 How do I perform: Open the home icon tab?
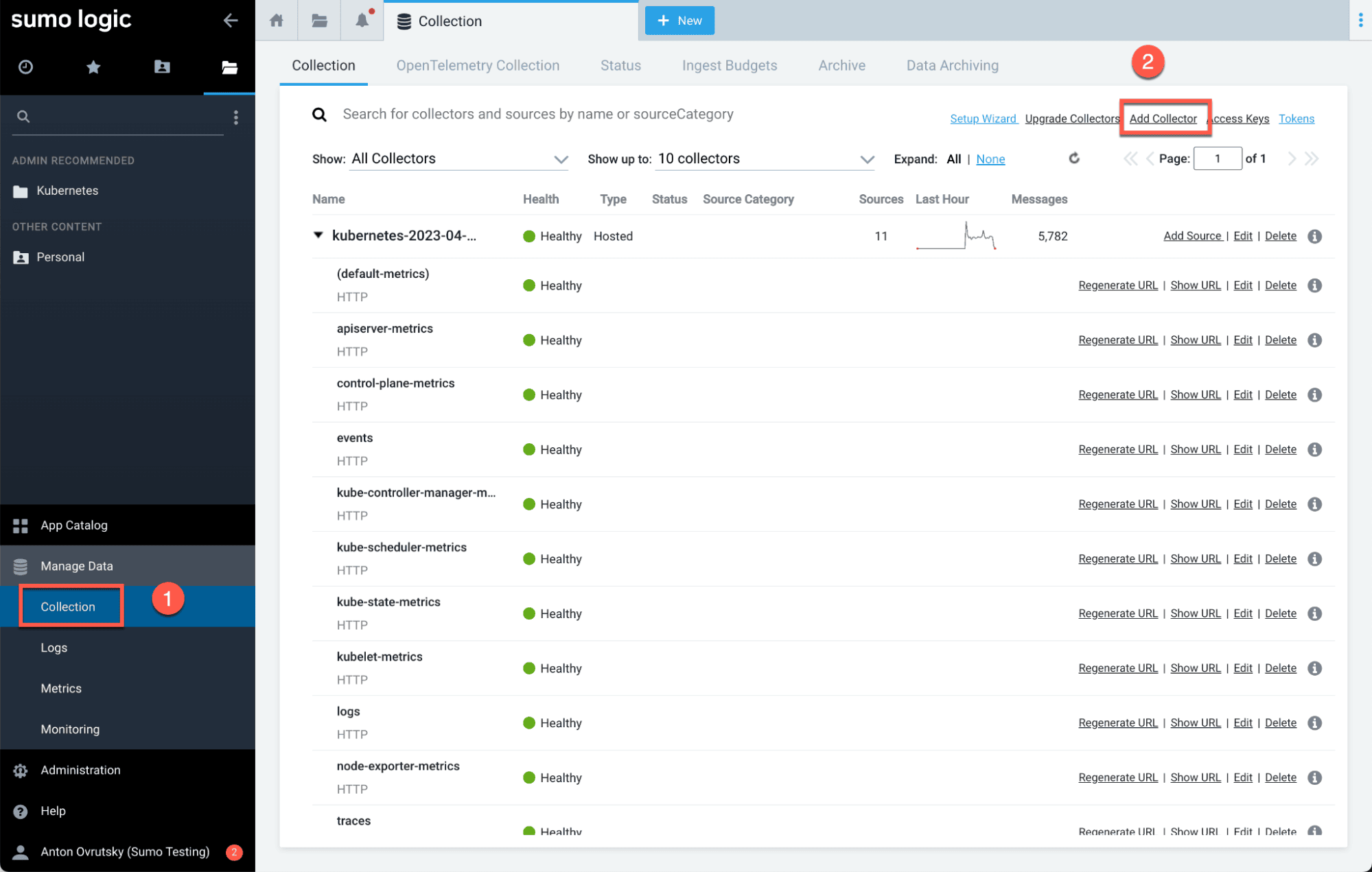[x=277, y=21]
